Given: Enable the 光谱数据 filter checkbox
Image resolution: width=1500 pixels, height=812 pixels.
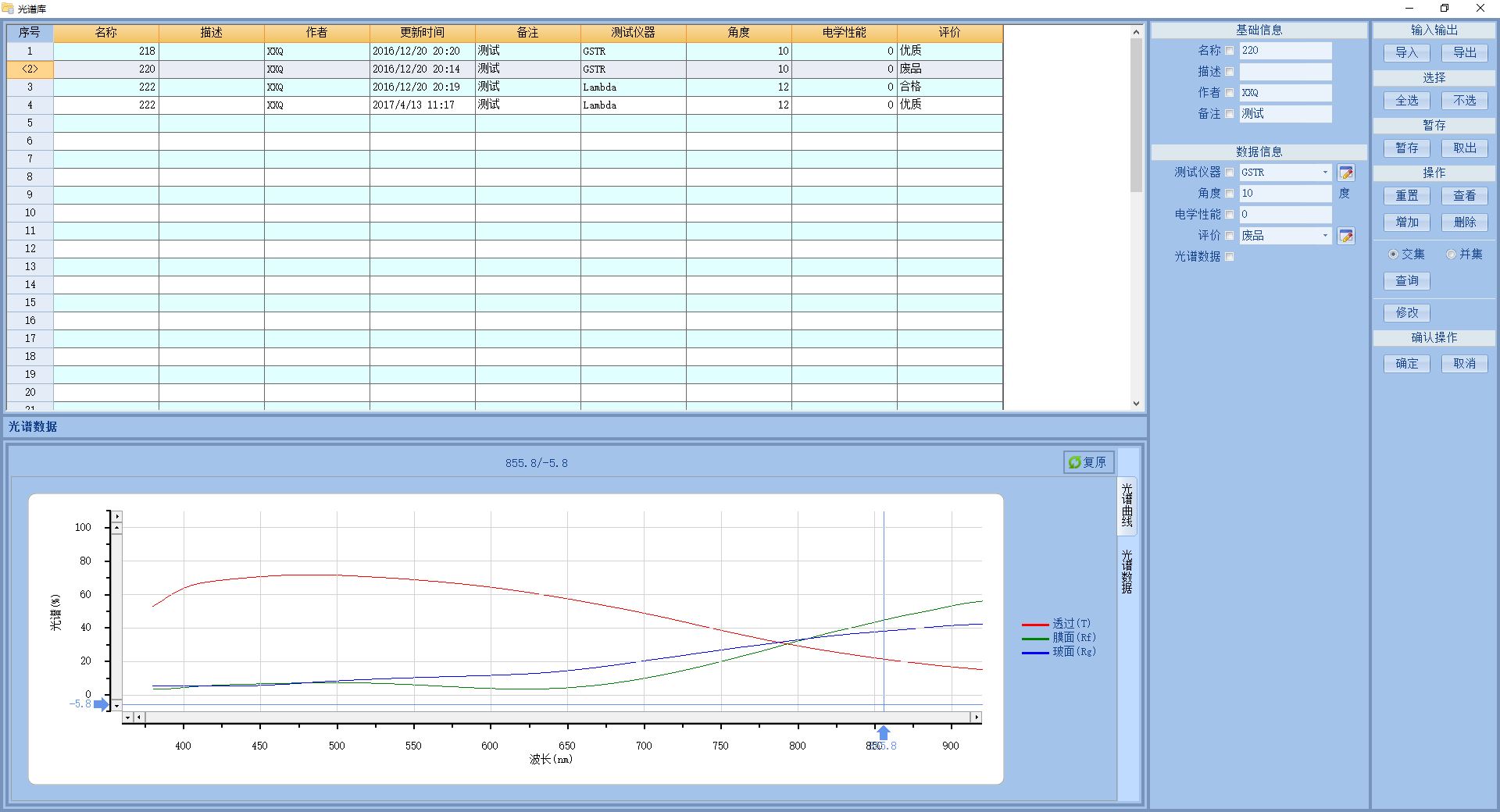Looking at the screenshot, I should (x=1230, y=257).
